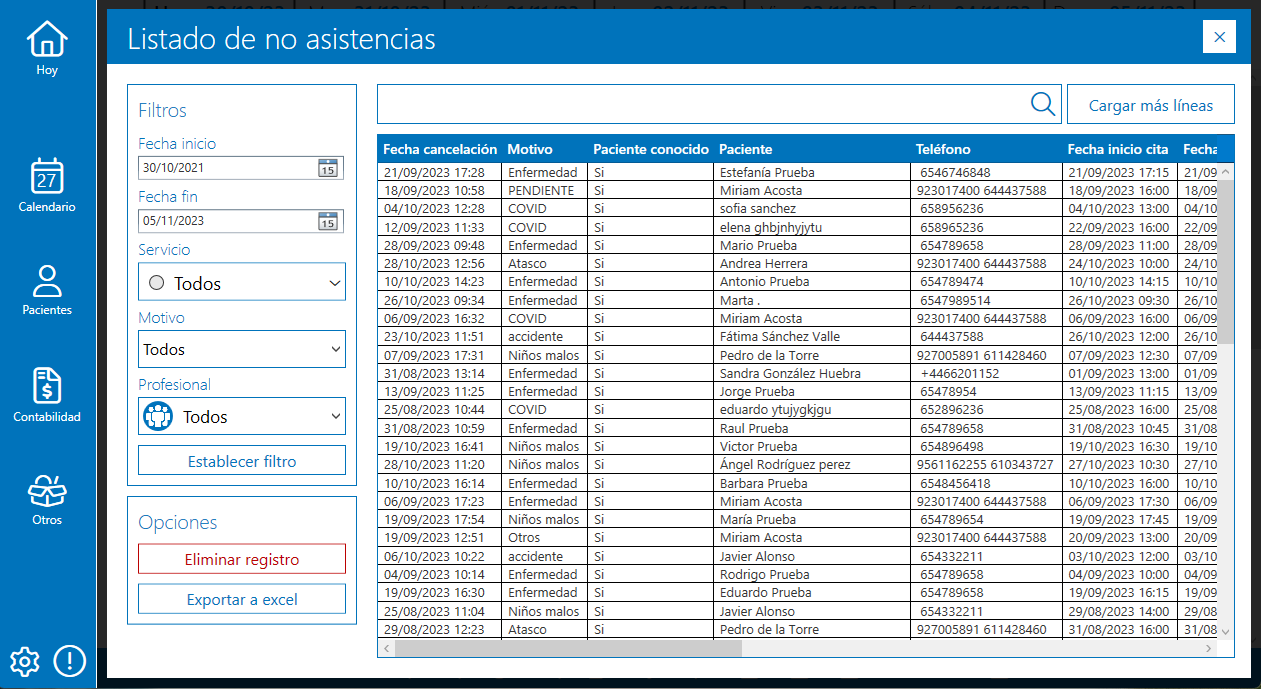1261x689 pixels.
Task: Open the Pacientes section icon
Action: (46, 281)
